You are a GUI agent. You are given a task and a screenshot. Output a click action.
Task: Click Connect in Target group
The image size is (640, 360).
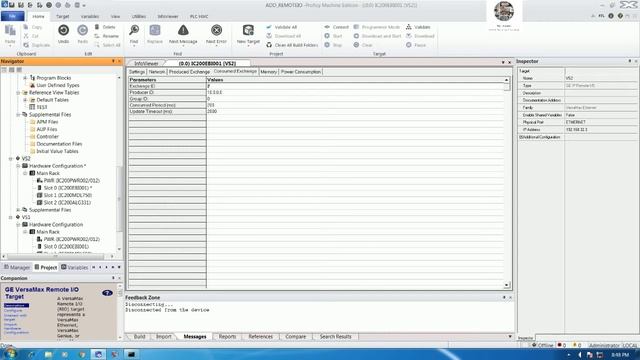327,27
